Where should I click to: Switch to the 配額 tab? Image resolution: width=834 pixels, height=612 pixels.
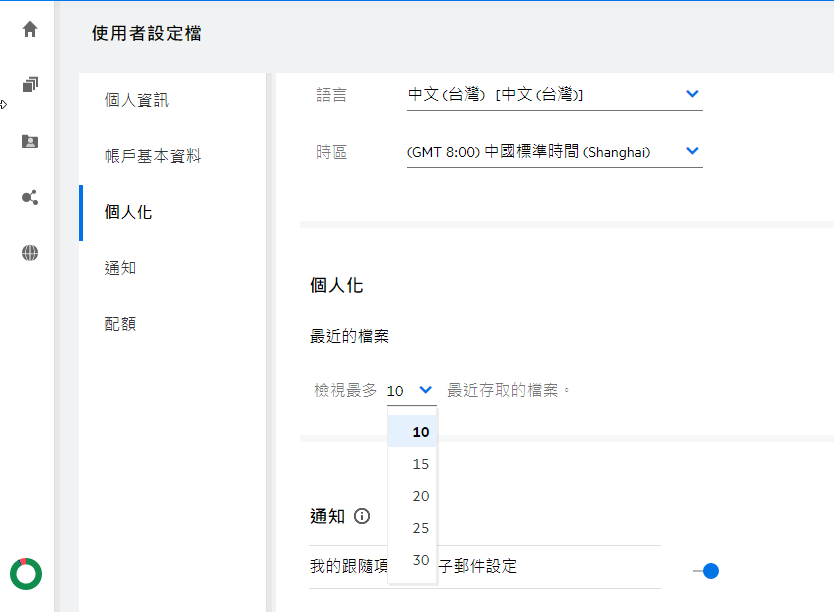tap(120, 324)
